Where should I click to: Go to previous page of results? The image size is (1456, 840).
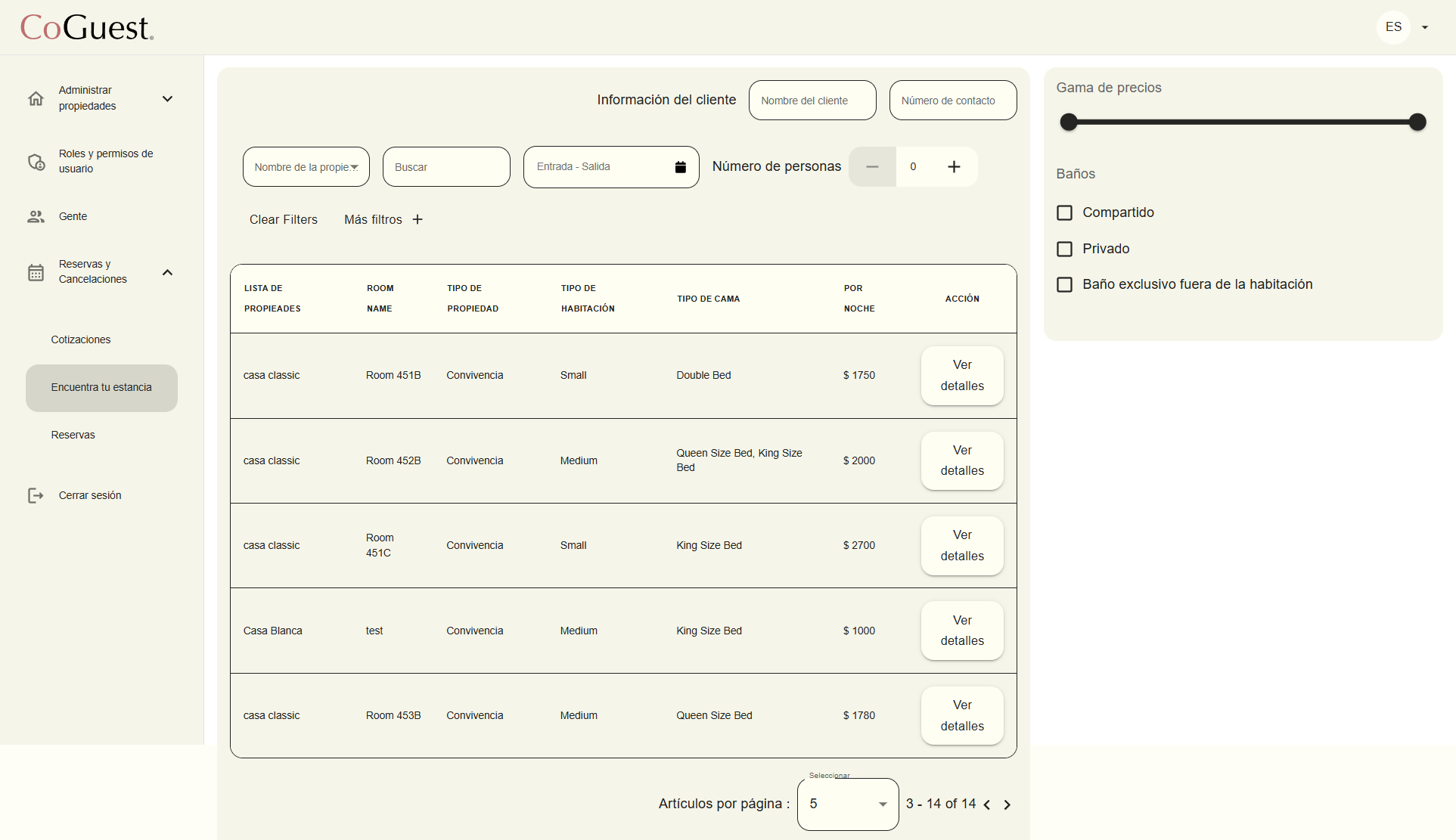987,805
